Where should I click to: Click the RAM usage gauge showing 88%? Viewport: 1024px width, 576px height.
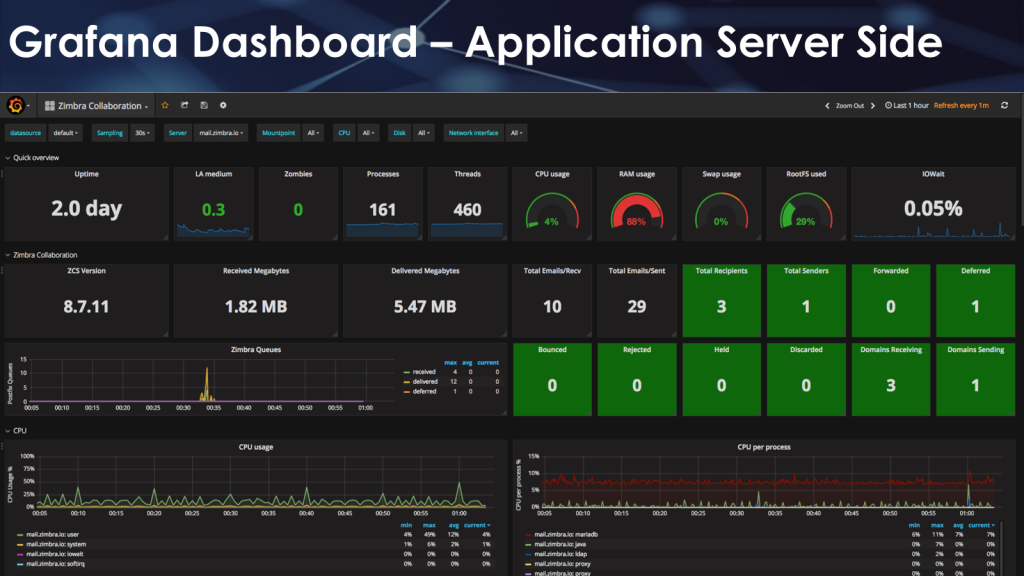637,211
